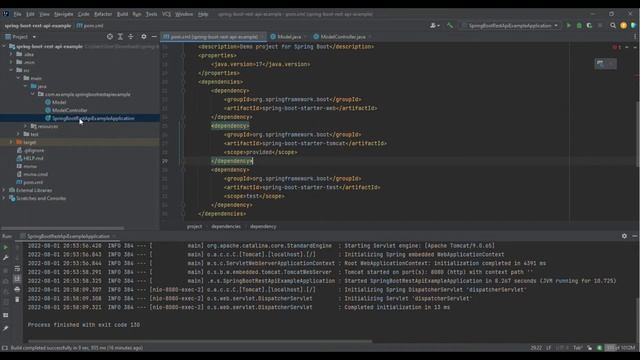This screenshot has width=640, height=360.
Task: Select ModelController class in project tree
Action: pyautogui.click(x=69, y=110)
